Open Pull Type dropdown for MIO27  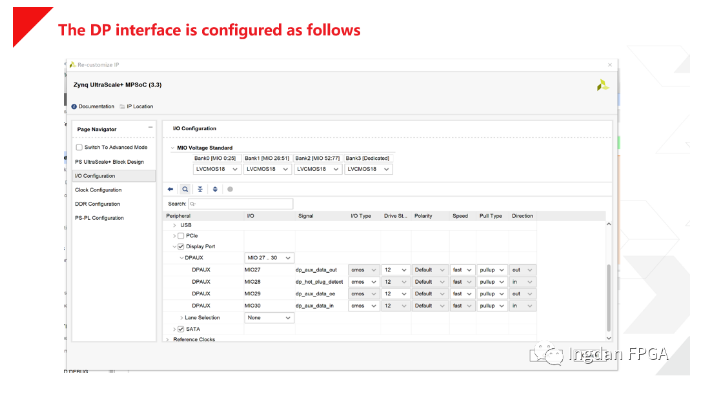[492, 270]
